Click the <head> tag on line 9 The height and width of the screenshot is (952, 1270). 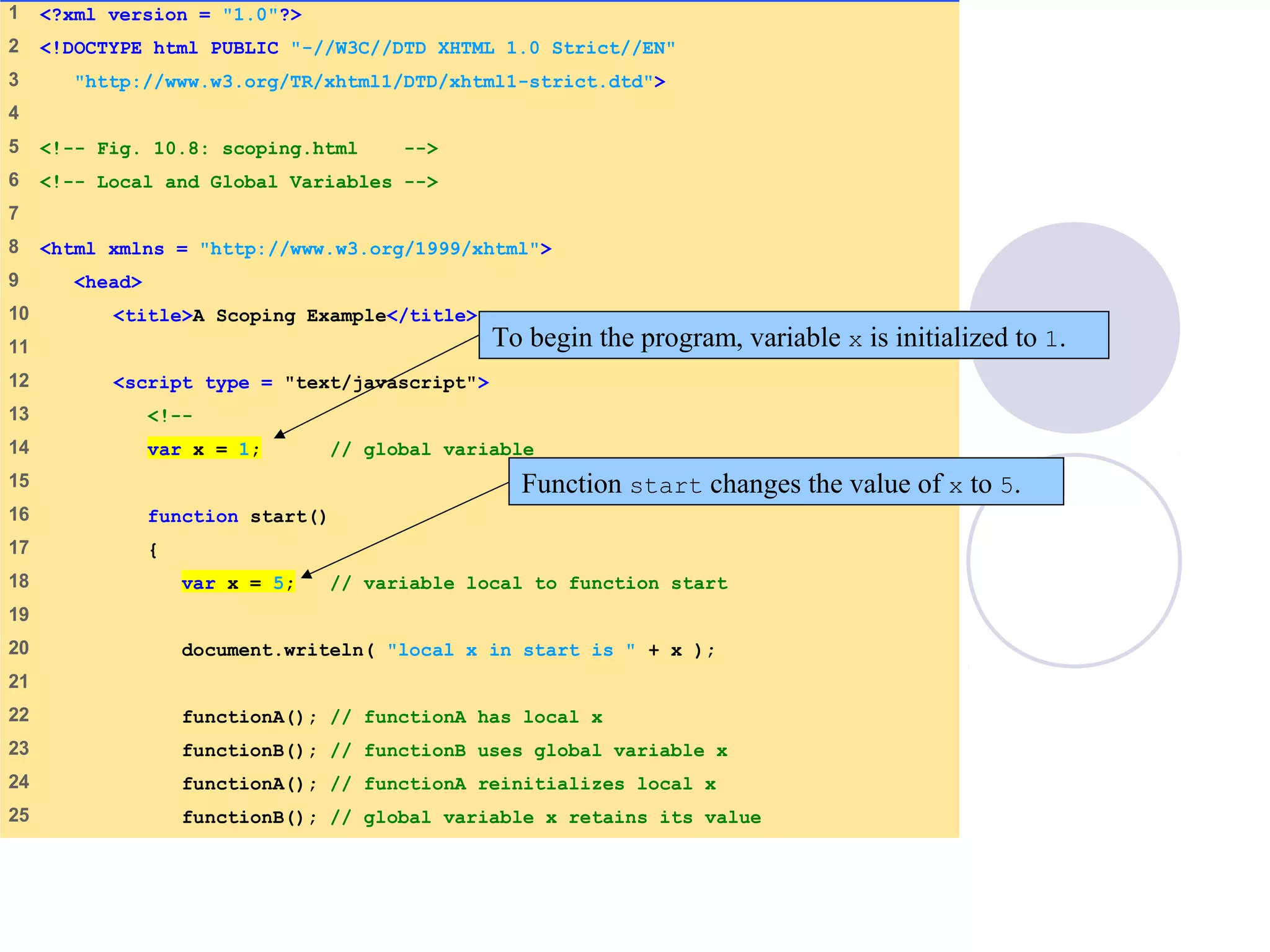(x=108, y=282)
